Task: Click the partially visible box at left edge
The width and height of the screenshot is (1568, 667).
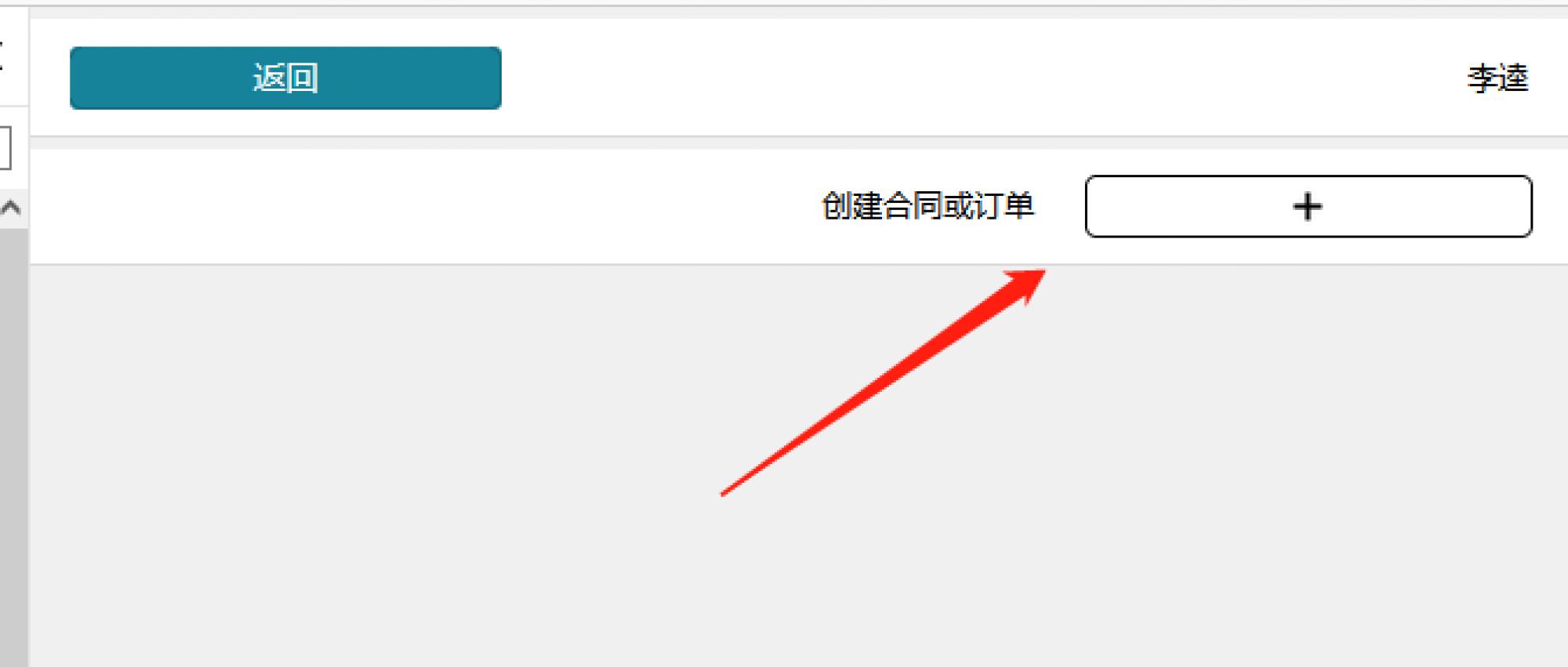Action: coord(5,148)
